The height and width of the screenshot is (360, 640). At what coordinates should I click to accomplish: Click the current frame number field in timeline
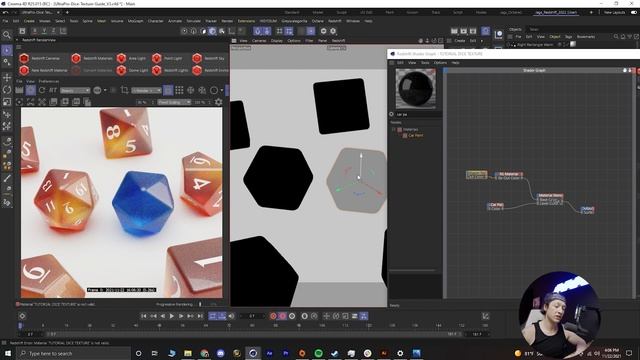point(252,316)
